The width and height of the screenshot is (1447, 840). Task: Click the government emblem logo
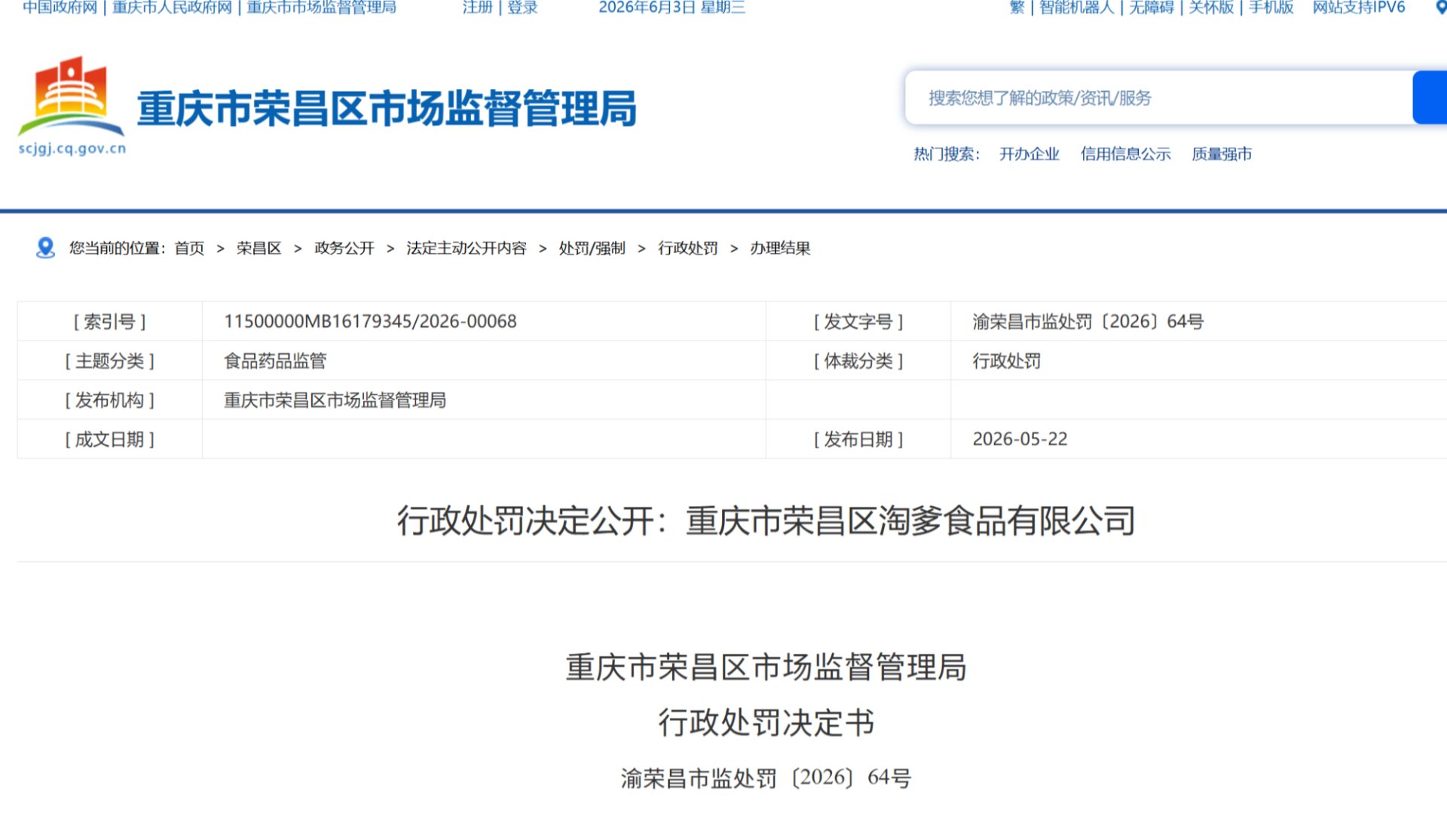72,96
